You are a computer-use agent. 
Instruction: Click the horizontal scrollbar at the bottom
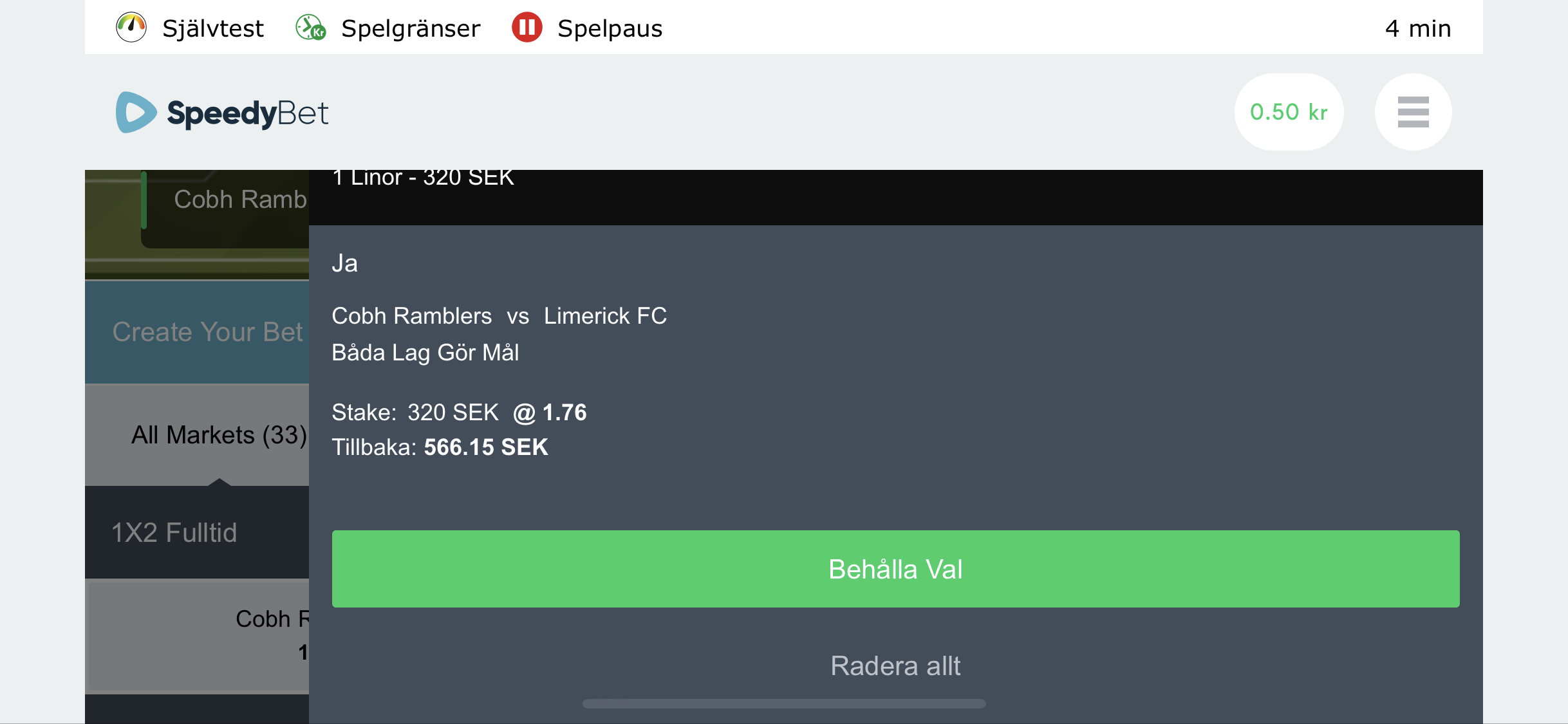[784, 703]
